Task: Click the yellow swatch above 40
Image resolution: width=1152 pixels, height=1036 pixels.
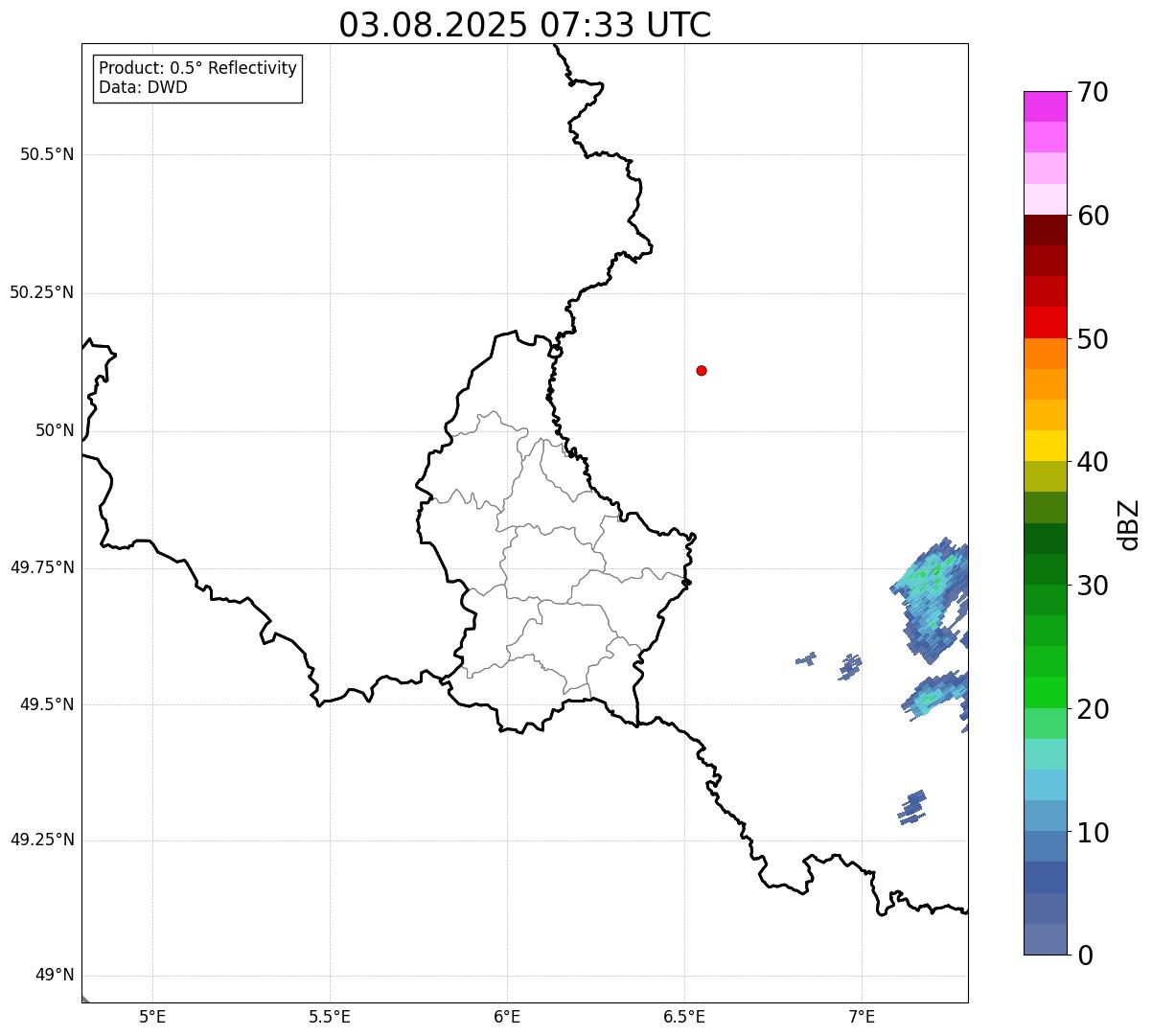Action: pyautogui.click(x=1045, y=446)
